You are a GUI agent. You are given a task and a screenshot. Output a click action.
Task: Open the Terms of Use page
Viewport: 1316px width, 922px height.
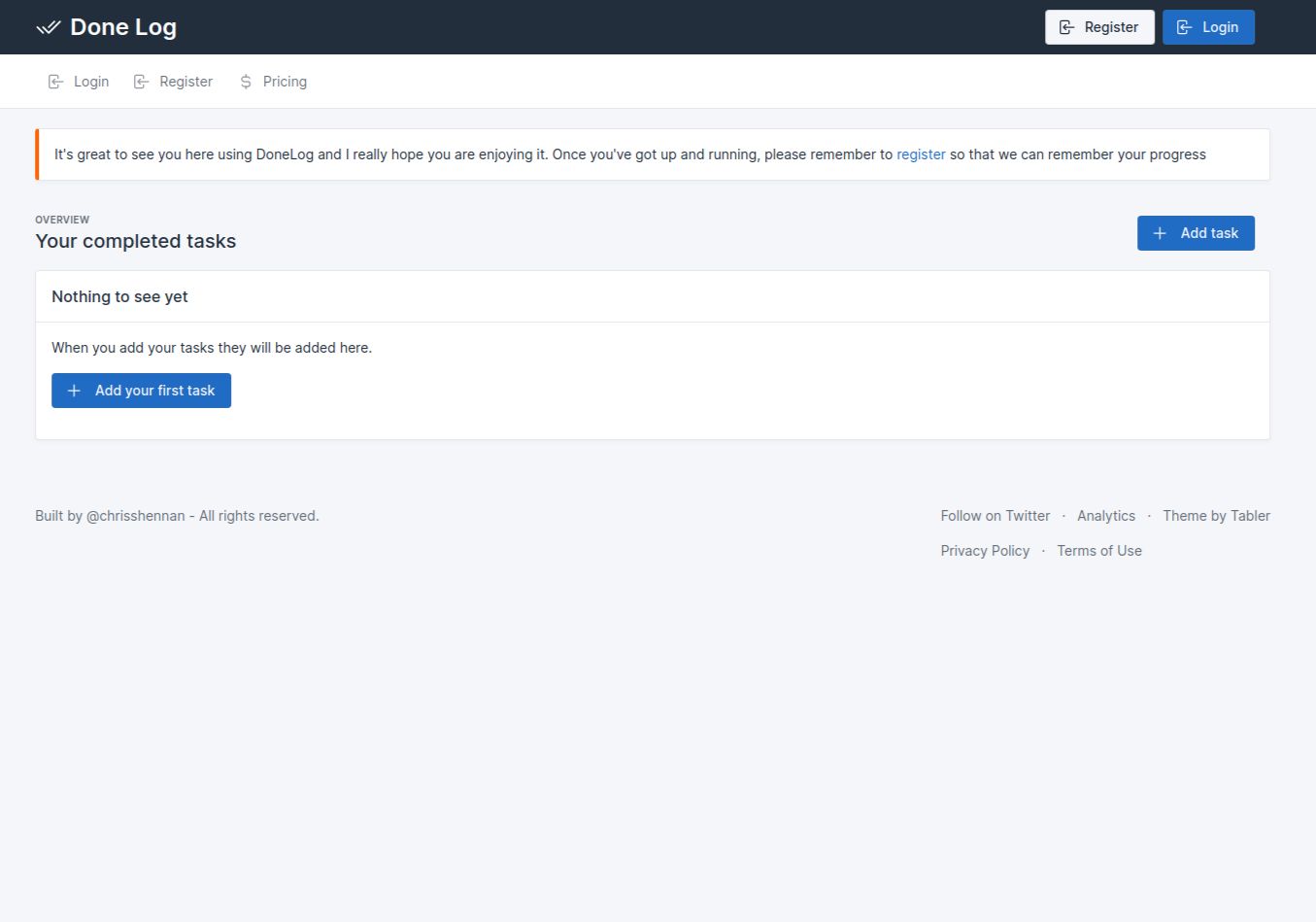[x=1098, y=550]
